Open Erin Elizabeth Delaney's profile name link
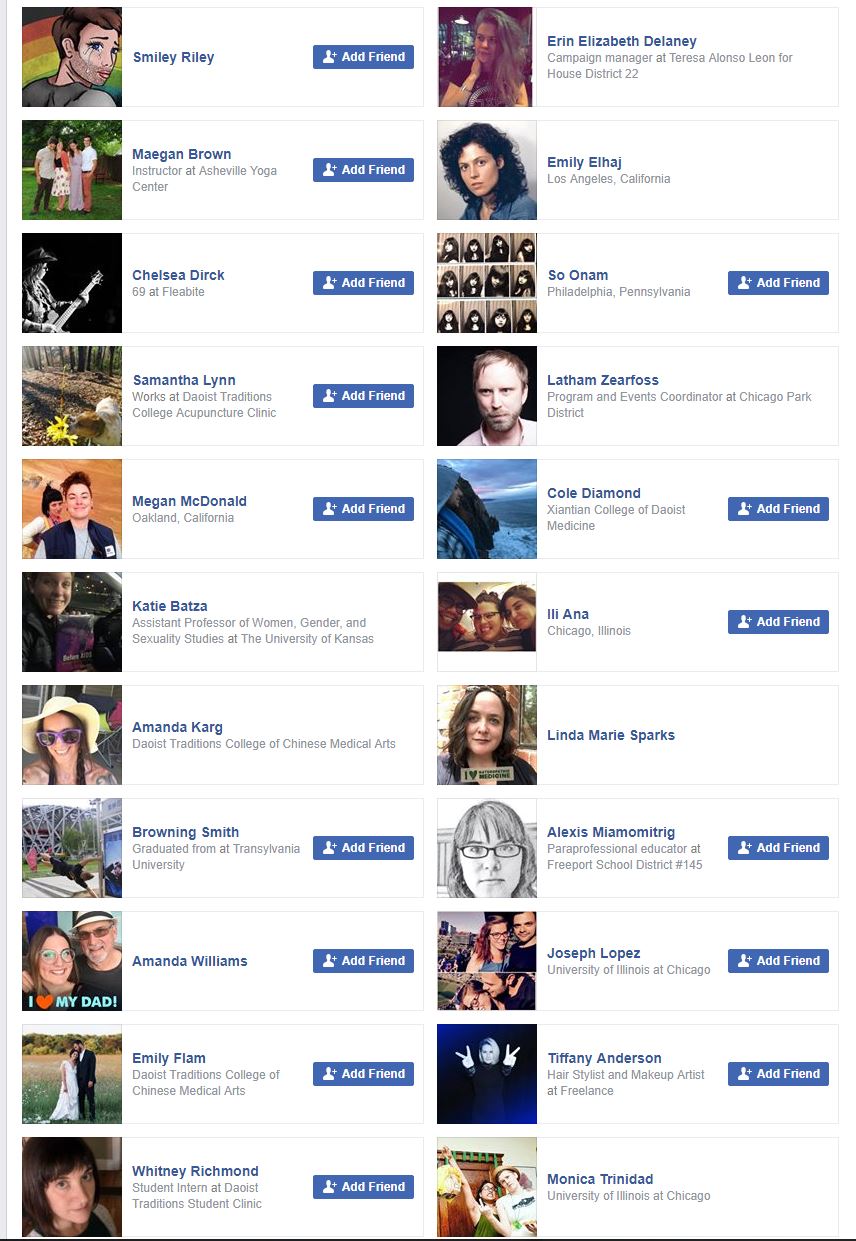Viewport: 856px width, 1241px height. (622, 41)
